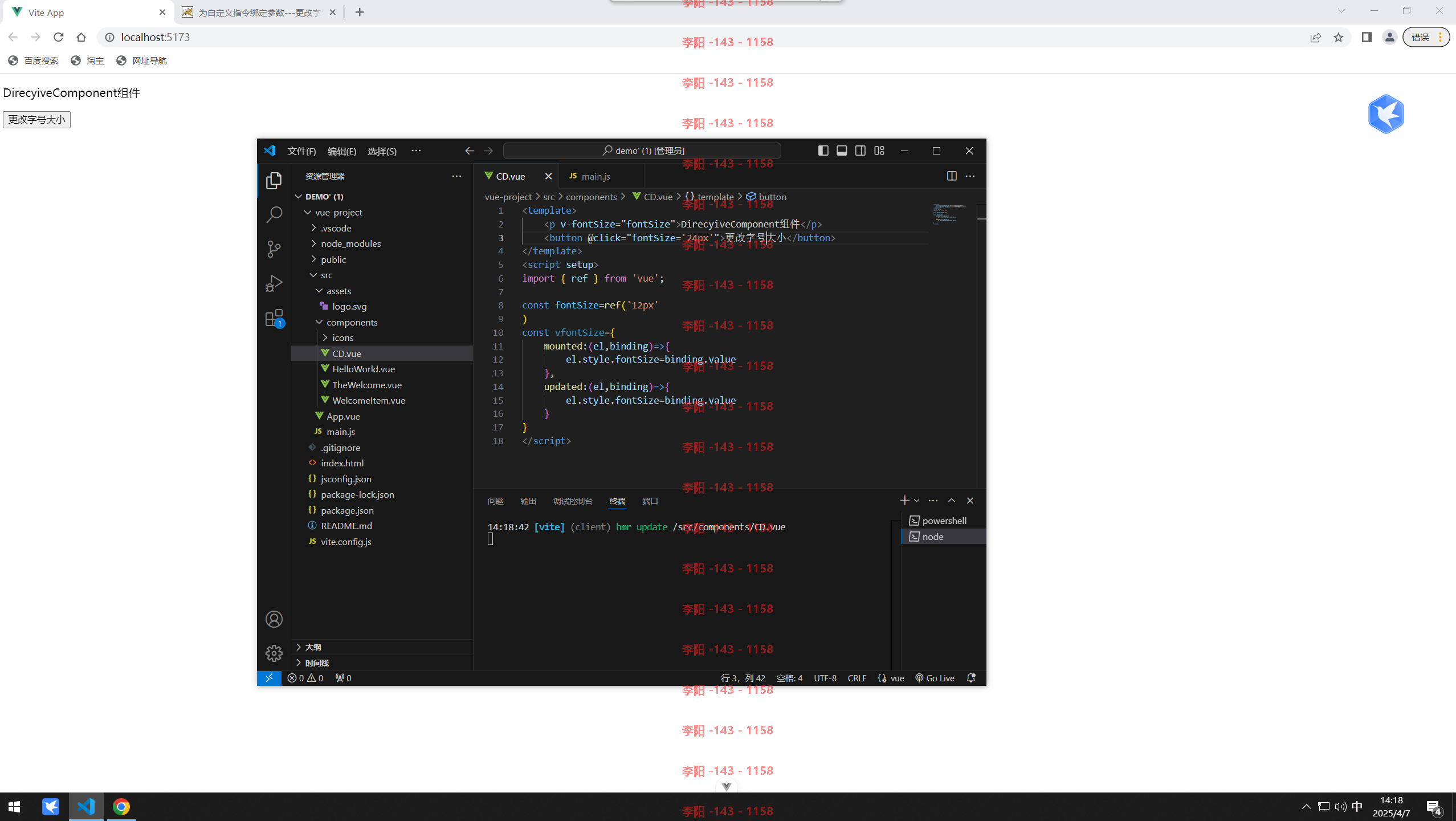Toggle bottom panel visibility
The image size is (1456, 821).
pos(842,151)
